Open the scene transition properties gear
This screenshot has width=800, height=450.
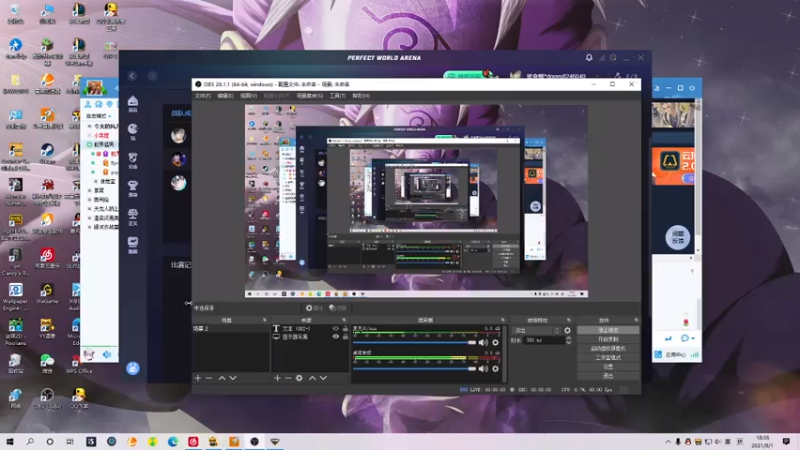[567, 331]
